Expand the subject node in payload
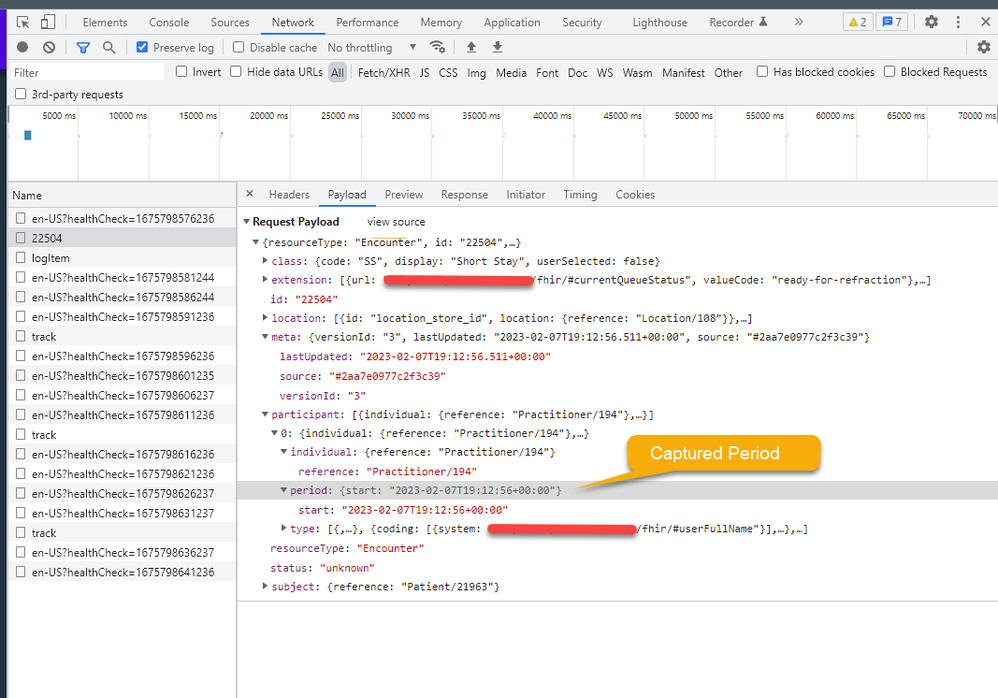The height and width of the screenshot is (698, 998). (x=265, y=586)
